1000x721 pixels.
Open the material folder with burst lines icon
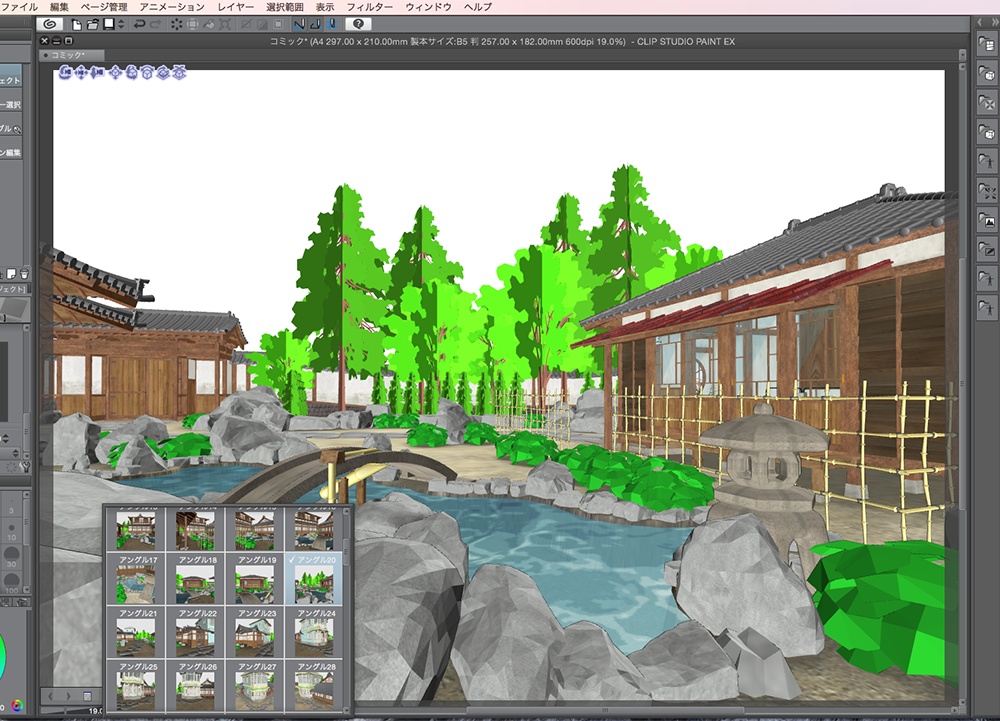[x=987, y=191]
